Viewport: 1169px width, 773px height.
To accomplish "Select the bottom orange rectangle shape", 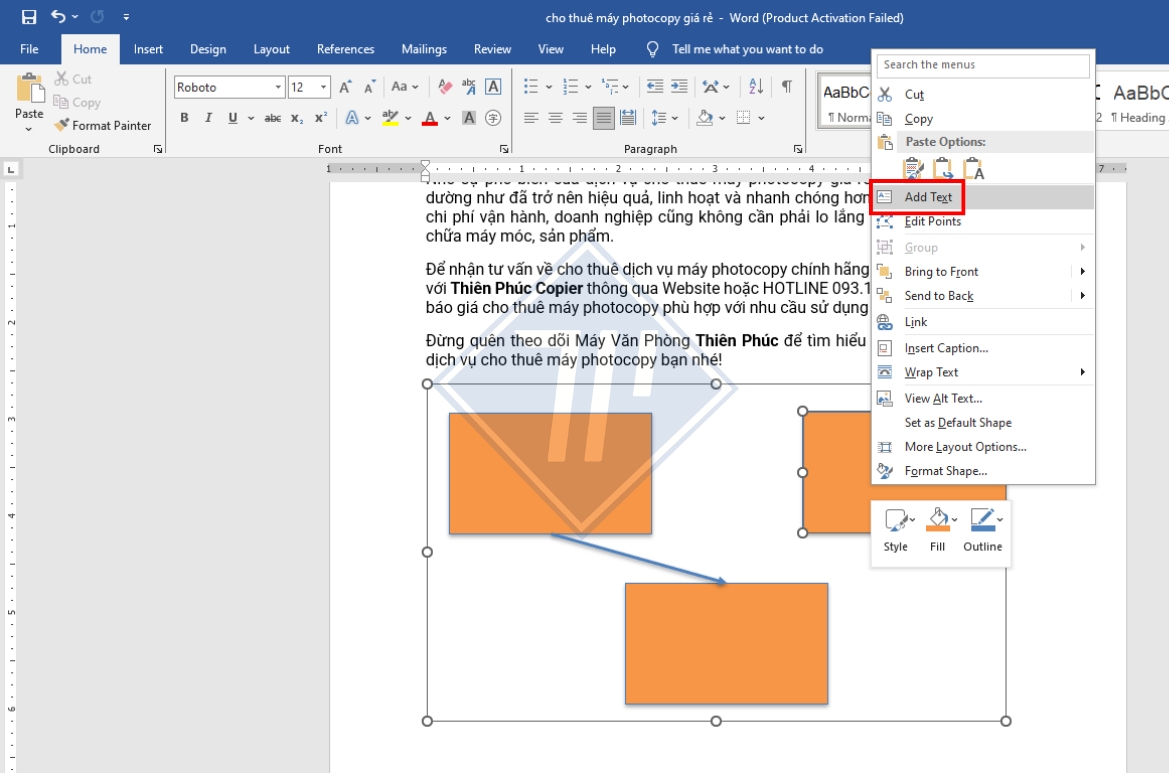I will [x=726, y=643].
